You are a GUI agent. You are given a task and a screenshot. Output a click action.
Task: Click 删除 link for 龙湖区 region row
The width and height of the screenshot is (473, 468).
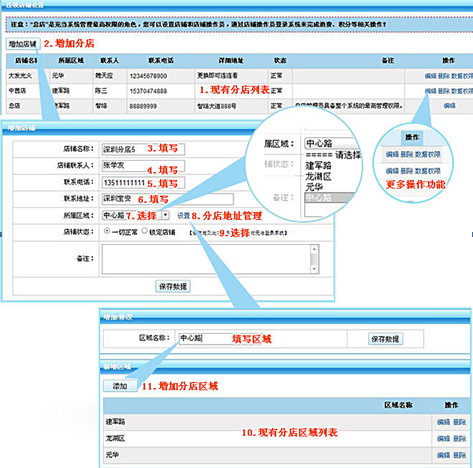coord(460,438)
